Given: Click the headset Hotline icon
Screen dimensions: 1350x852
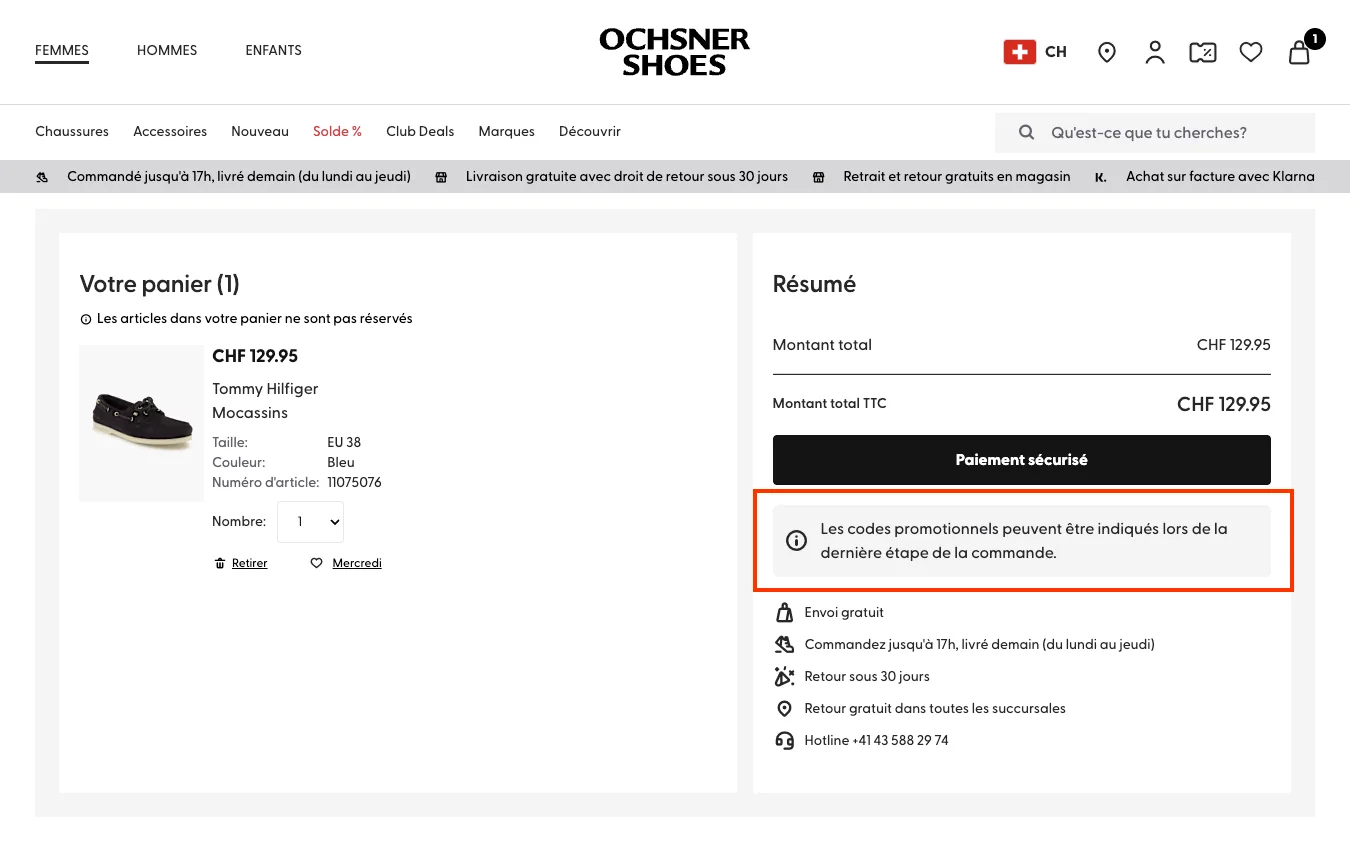Looking at the screenshot, I should click(785, 740).
